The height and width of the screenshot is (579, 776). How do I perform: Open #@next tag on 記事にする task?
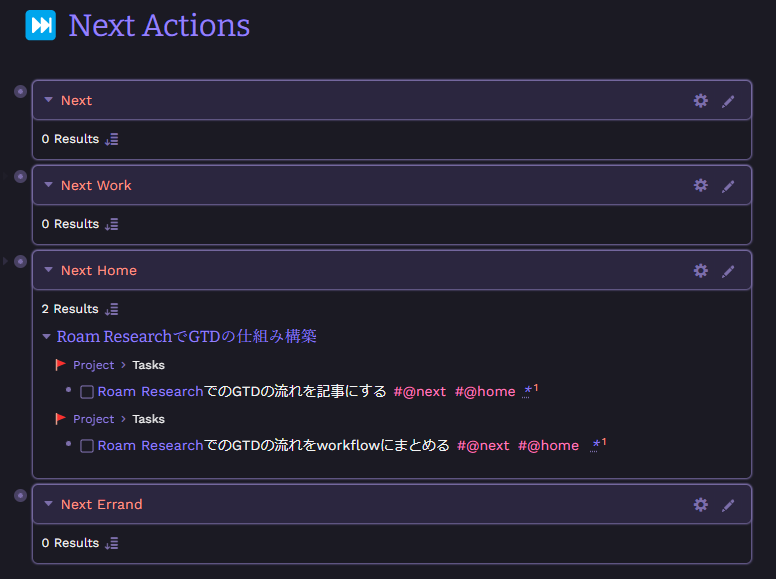pyautogui.click(x=420, y=391)
